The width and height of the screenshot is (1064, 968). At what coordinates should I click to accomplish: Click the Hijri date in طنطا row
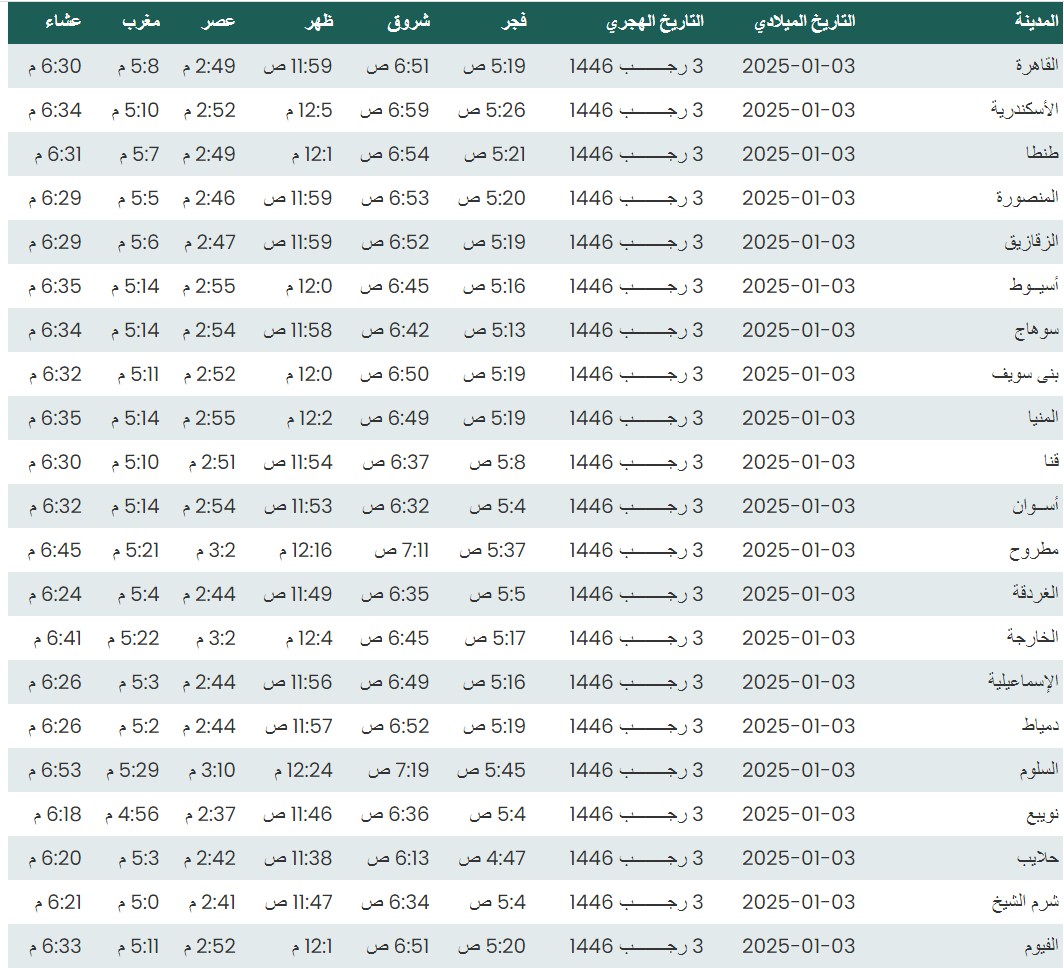click(x=636, y=154)
